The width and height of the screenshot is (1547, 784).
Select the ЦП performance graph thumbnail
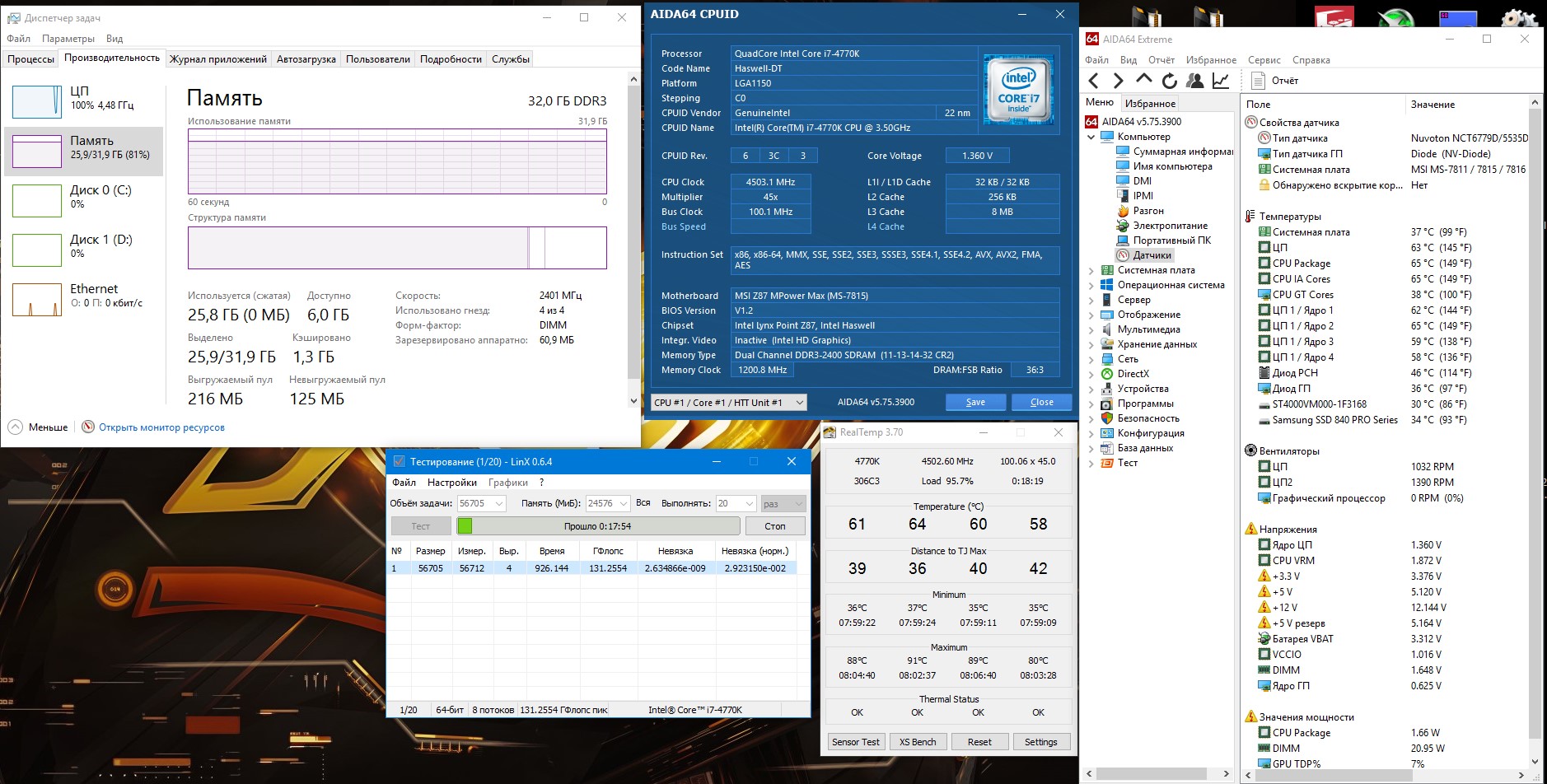pyautogui.click(x=37, y=102)
